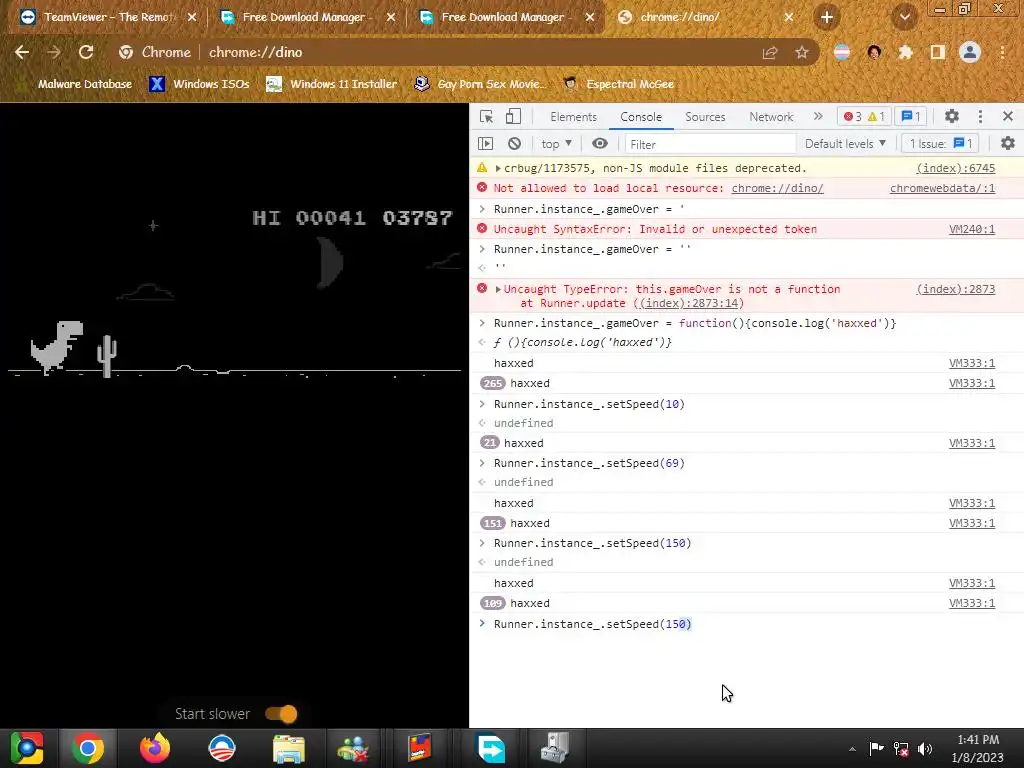Show the console sidebar icon
Viewport: 1024px width, 768px height.
(x=485, y=144)
